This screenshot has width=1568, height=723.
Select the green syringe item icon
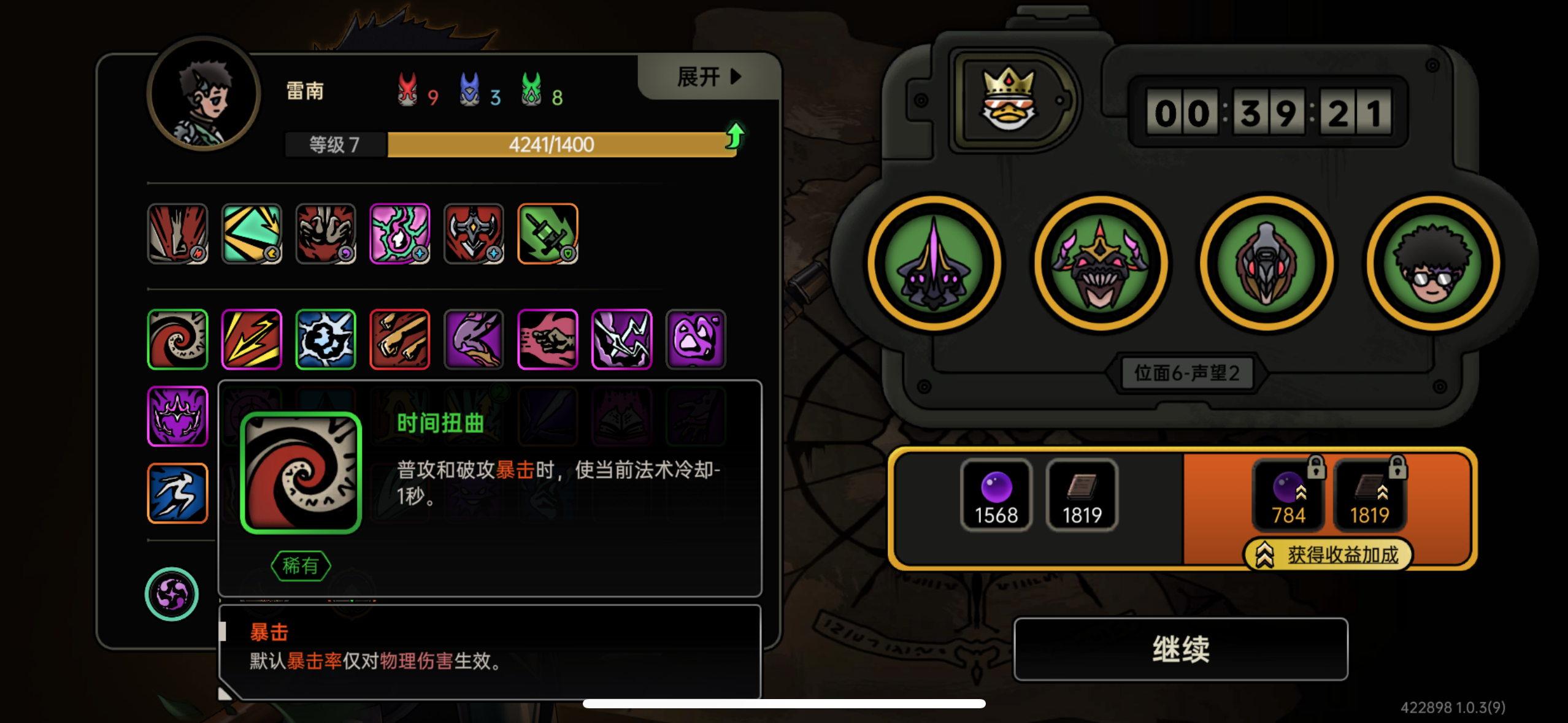click(548, 234)
